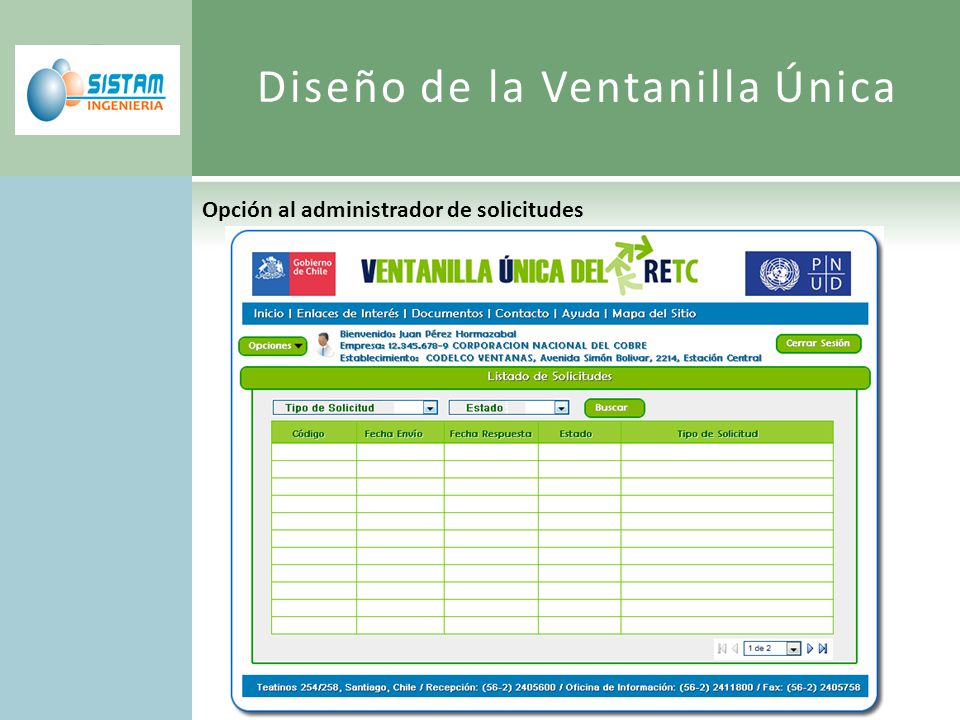Open the Inicio menu item
The height and width of the screenshot is (720, 960).
pos(268,313)
